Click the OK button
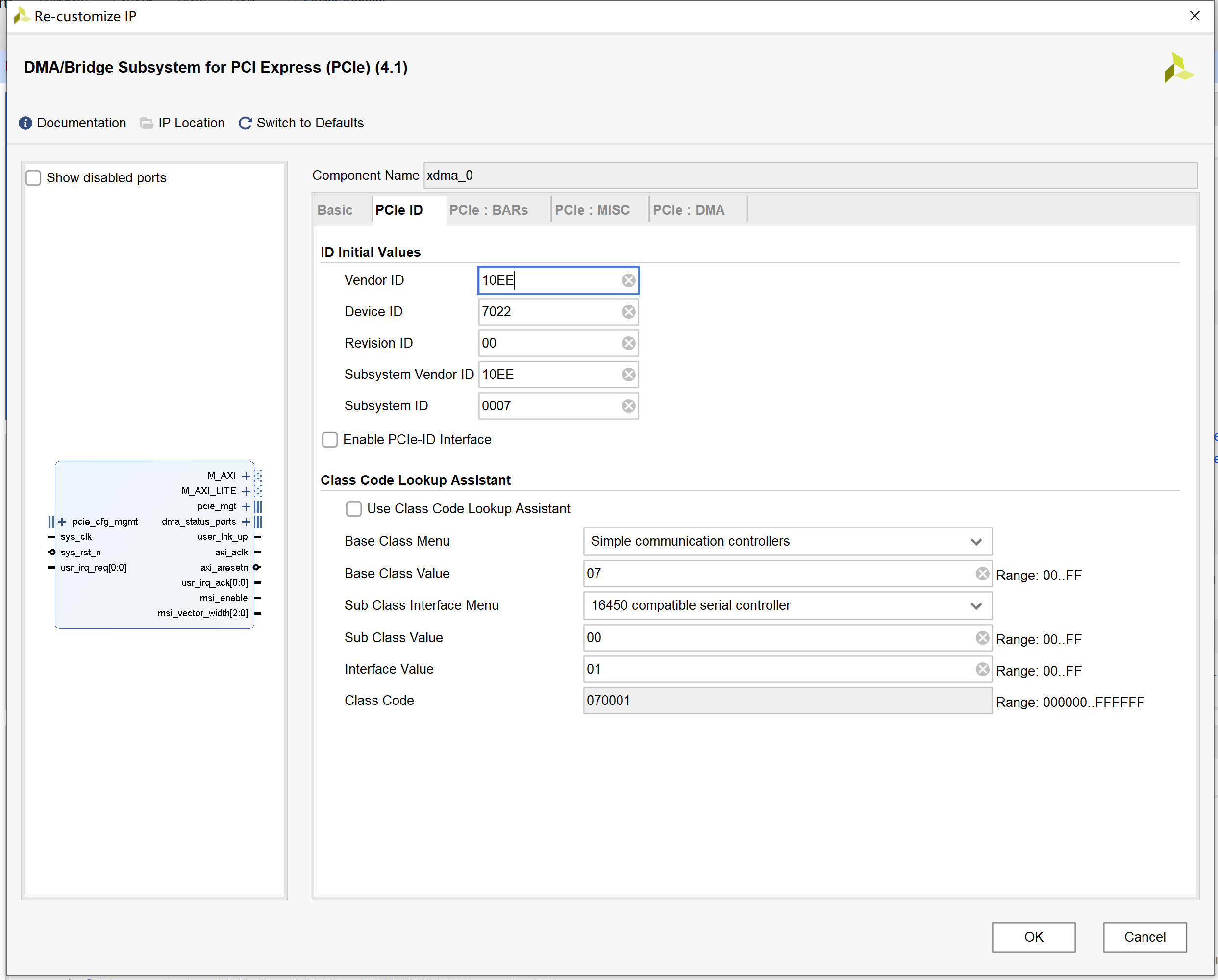This screenshot has width=1218, height=980. pos(1033,937)
